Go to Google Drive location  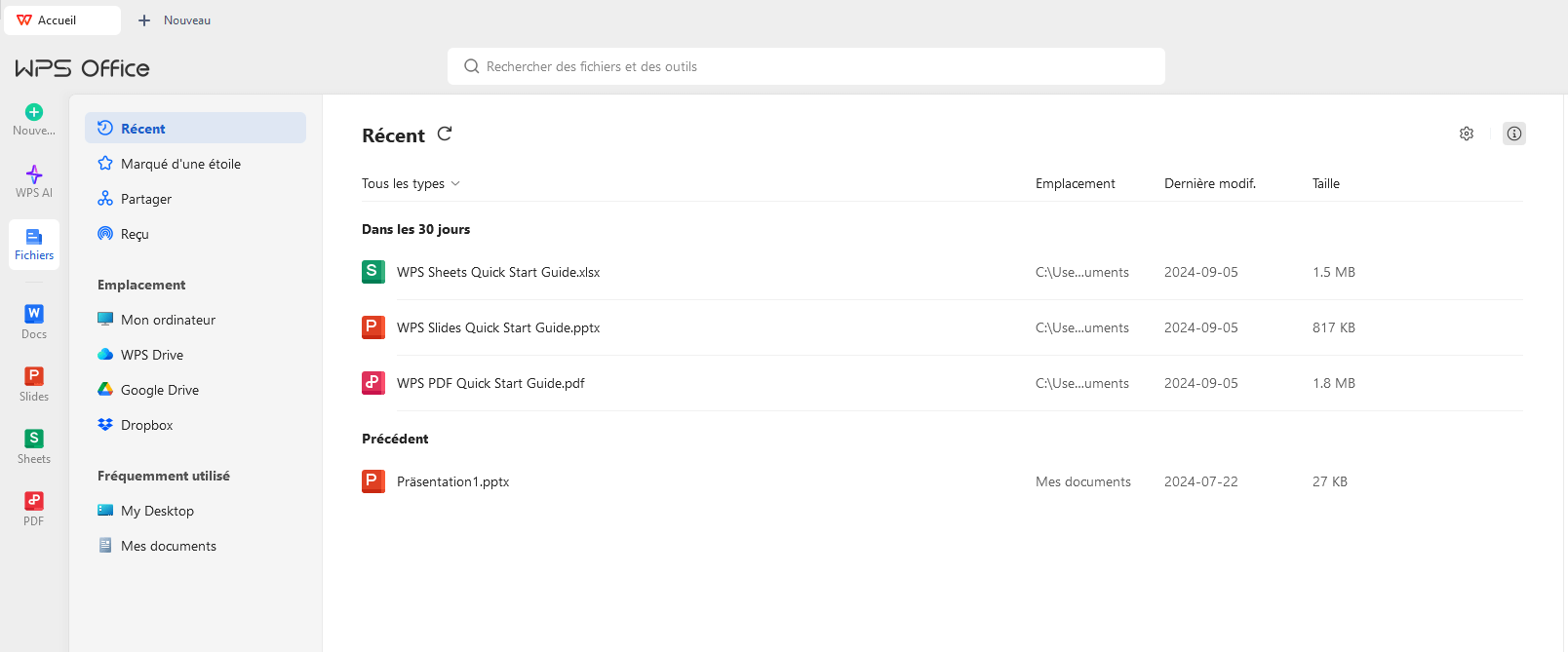(159, 390)
